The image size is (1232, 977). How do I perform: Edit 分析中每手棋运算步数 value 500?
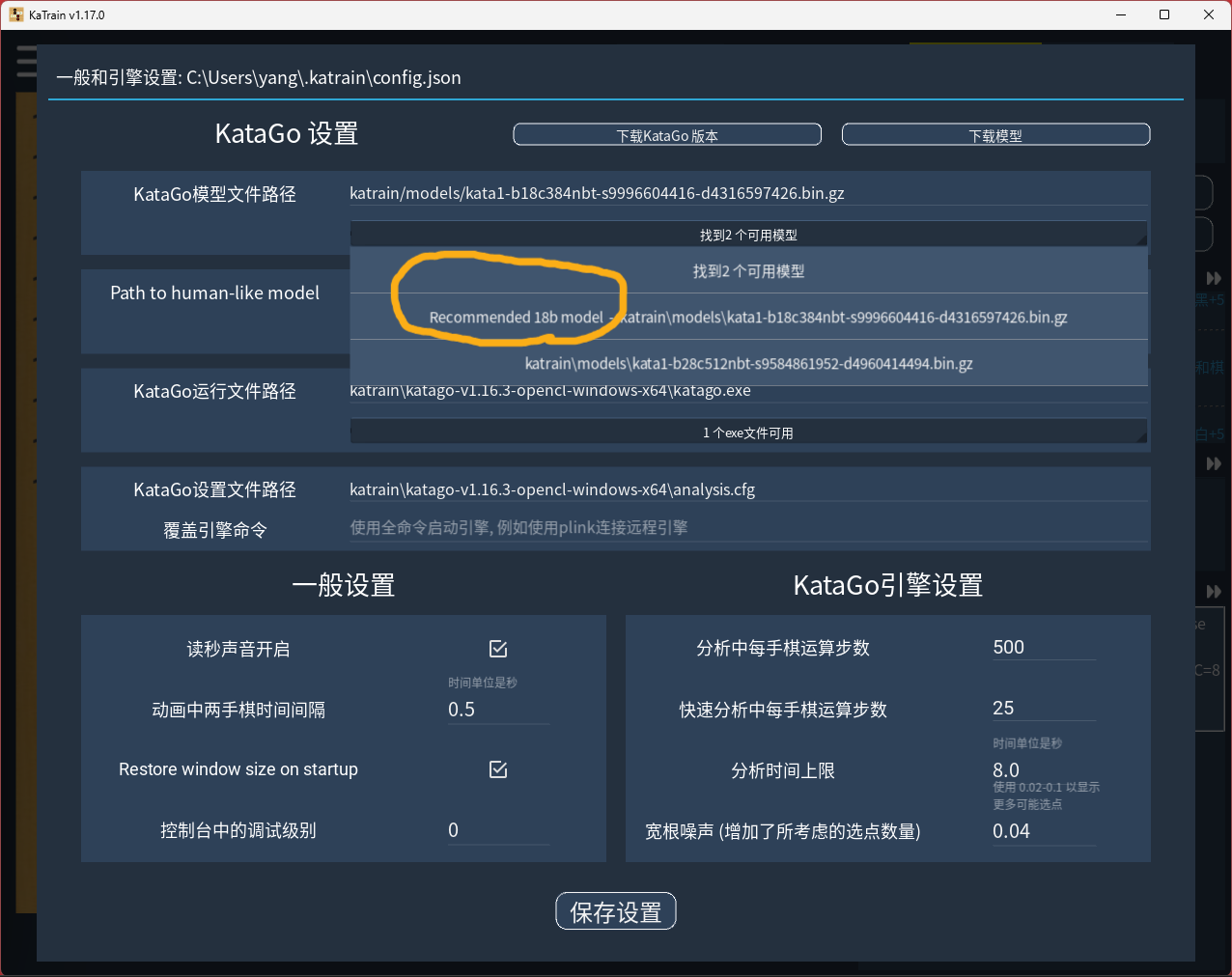pyautogui.click(x=1044, y=648)
